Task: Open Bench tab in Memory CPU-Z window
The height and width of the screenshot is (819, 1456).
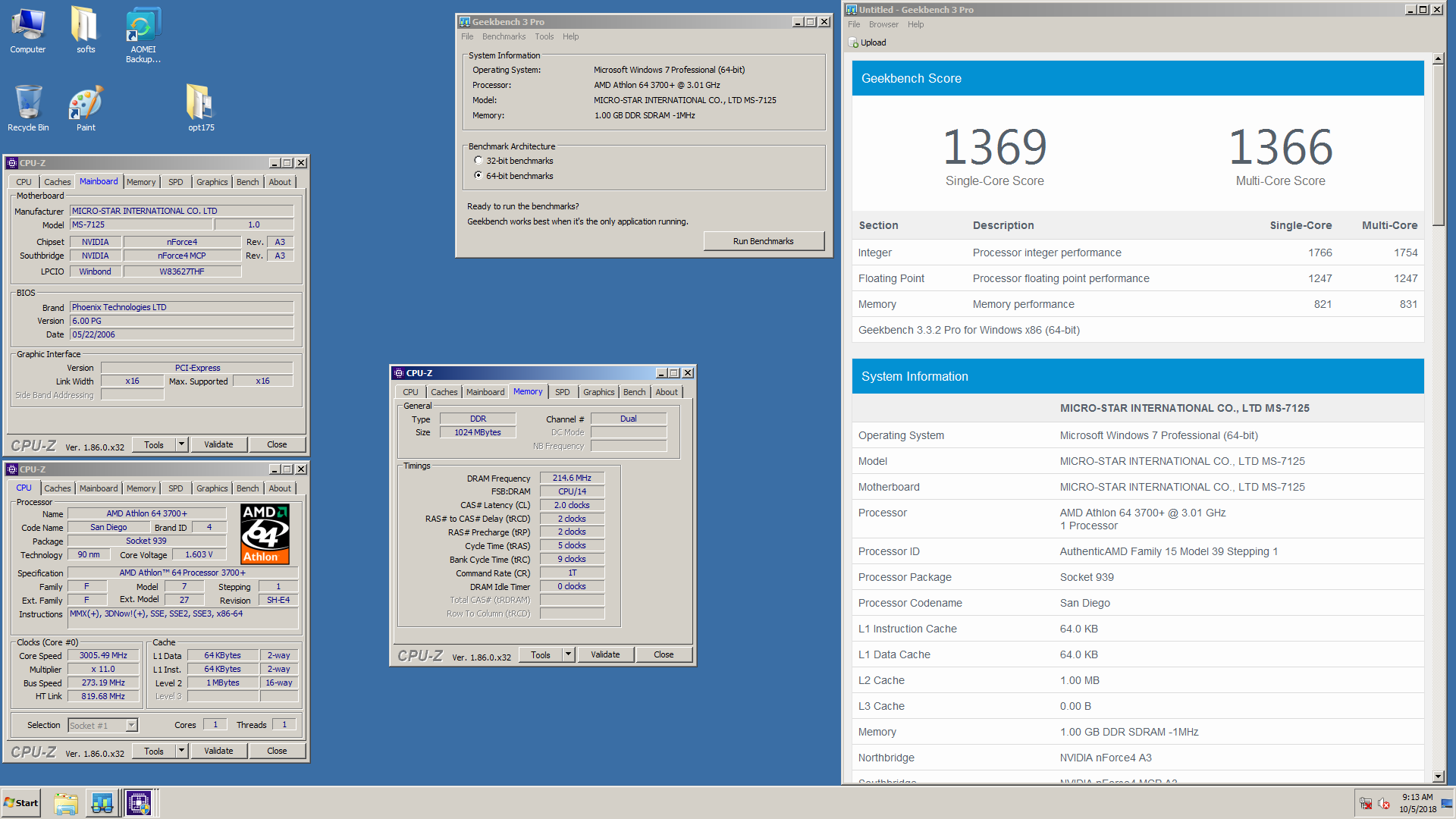Action: coord(634,392)
